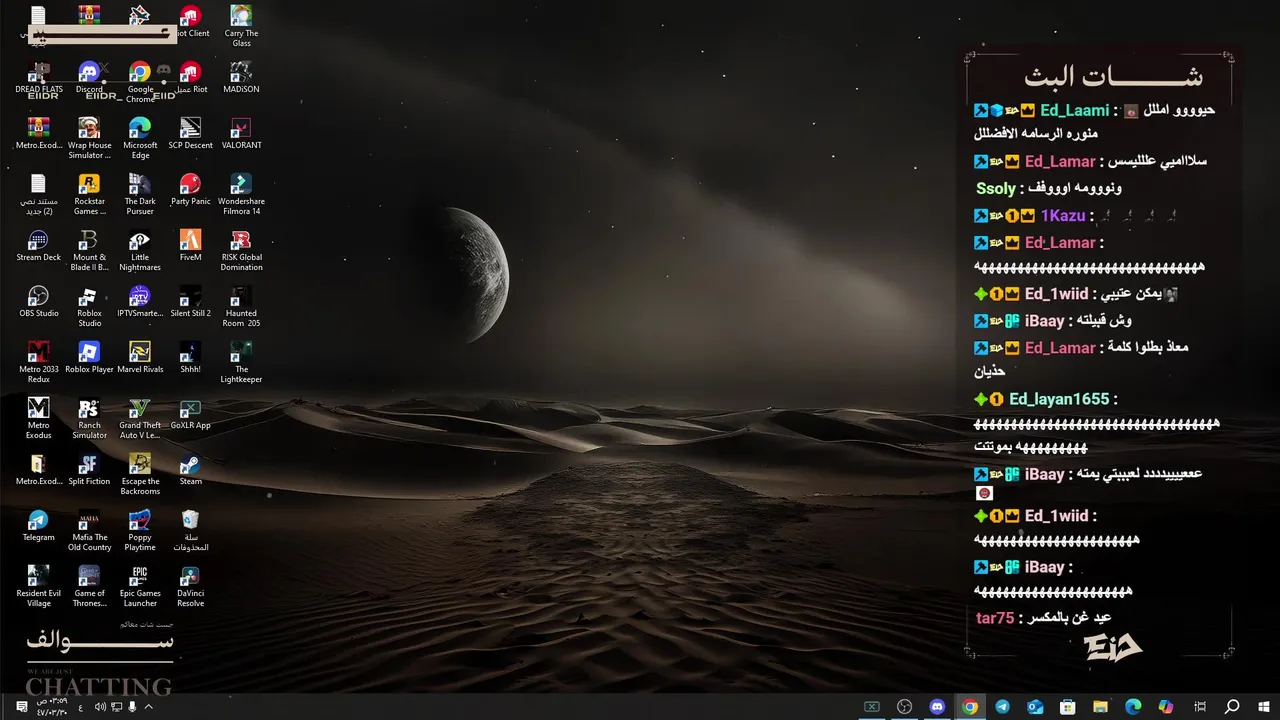Select the Split Fiction desktop shortcut
The height and width of the screenshot is (720, 1280).
coord(89,470)
